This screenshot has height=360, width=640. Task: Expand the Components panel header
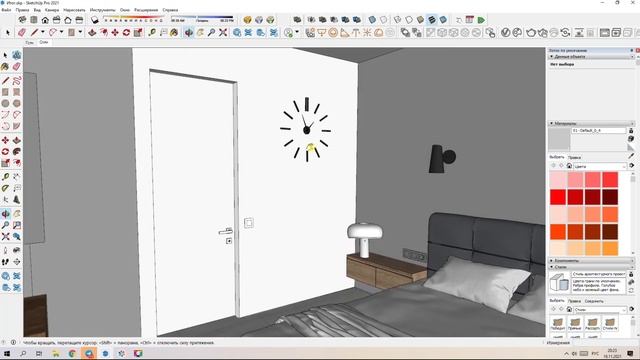click(x=592, y=260)
